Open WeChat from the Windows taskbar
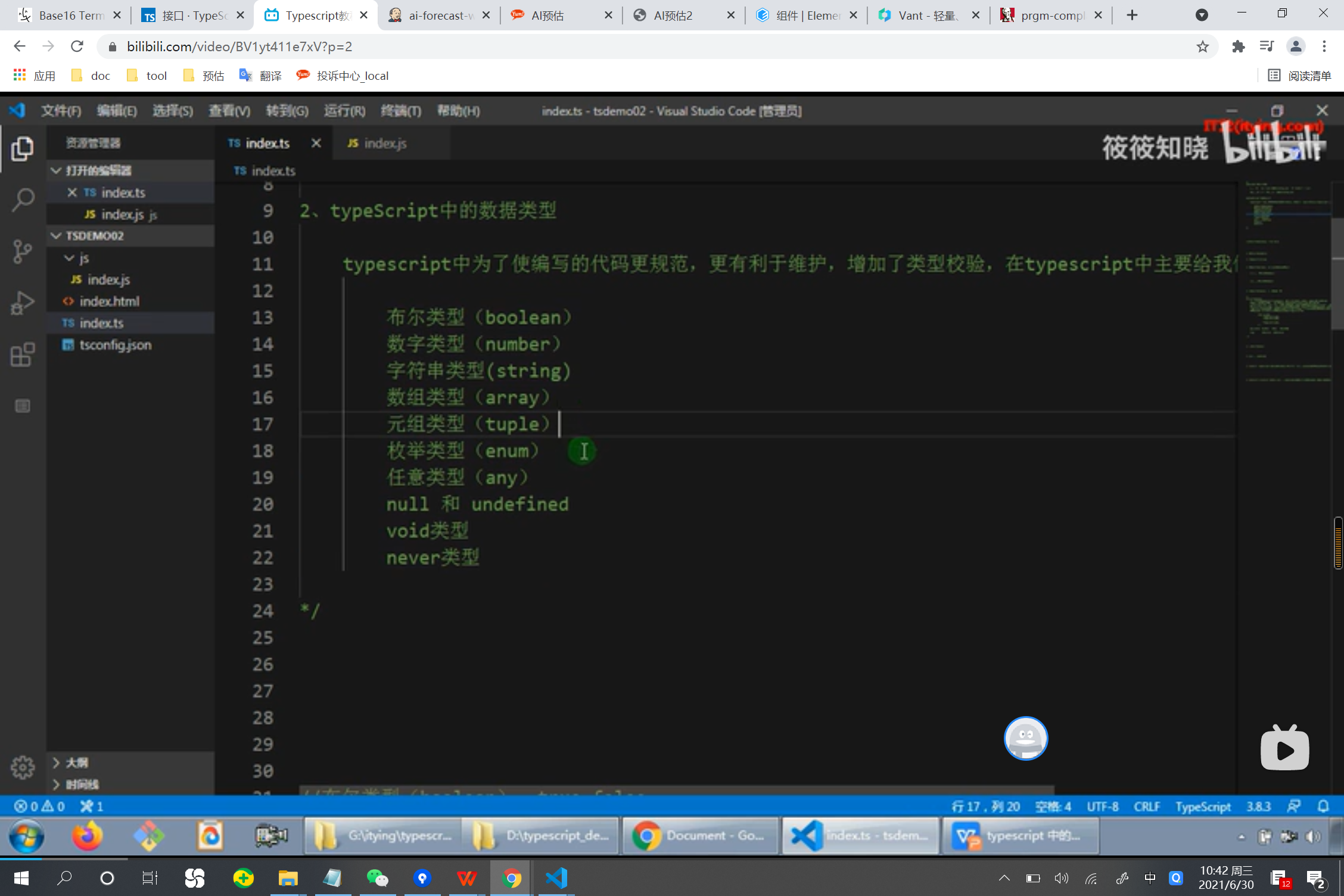The width and height of the screenshot is (1344, 896). point(377,878)
